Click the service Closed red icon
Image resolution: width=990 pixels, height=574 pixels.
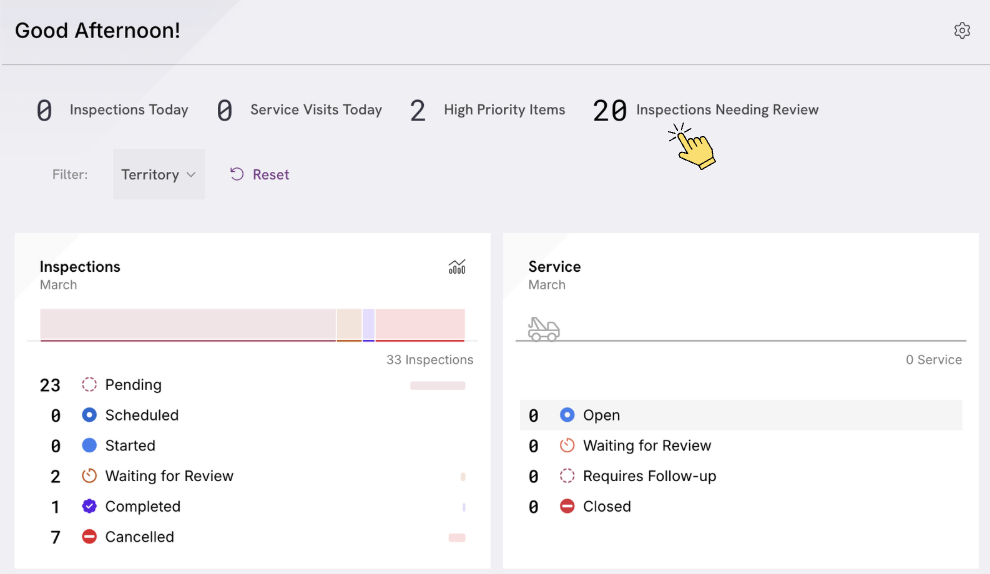click(567, 506)
